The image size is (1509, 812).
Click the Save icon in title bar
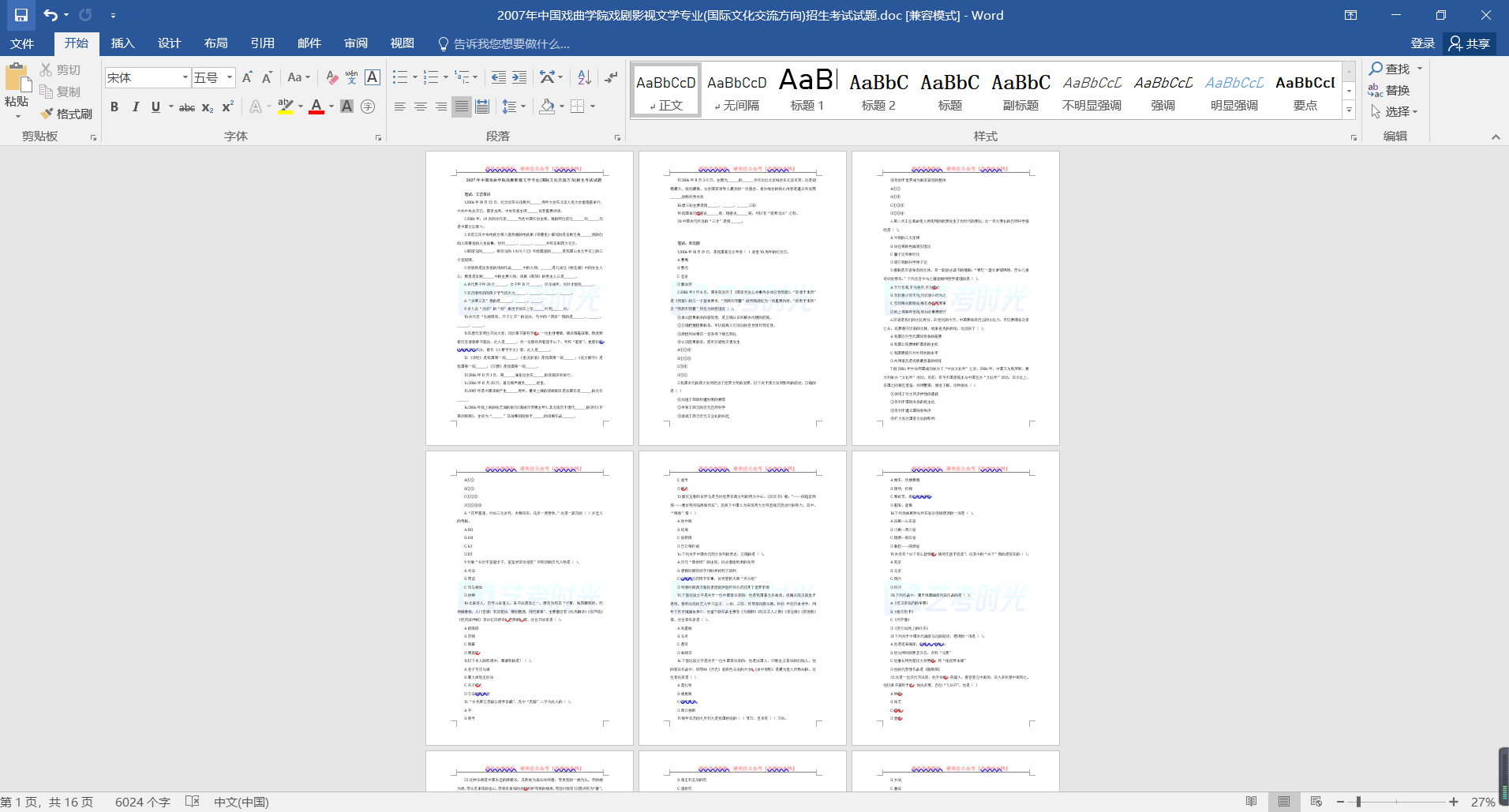click(21, 15)
